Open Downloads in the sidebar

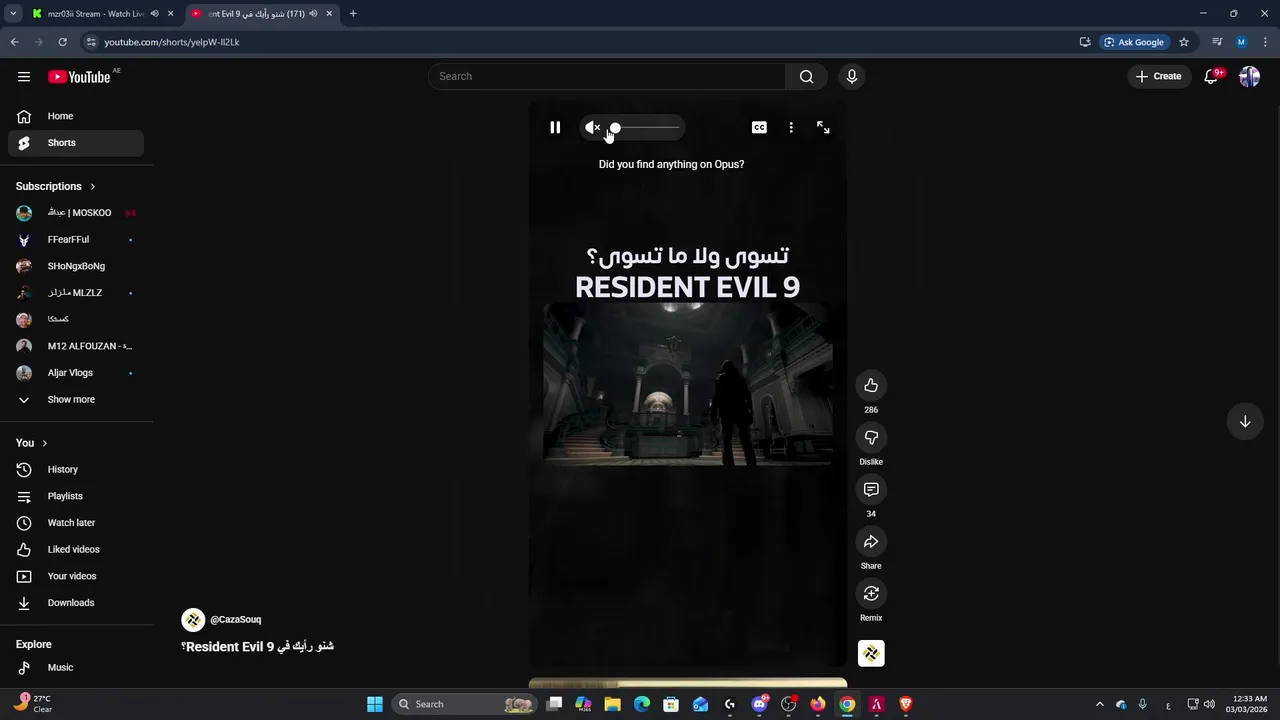coord(76,603)
